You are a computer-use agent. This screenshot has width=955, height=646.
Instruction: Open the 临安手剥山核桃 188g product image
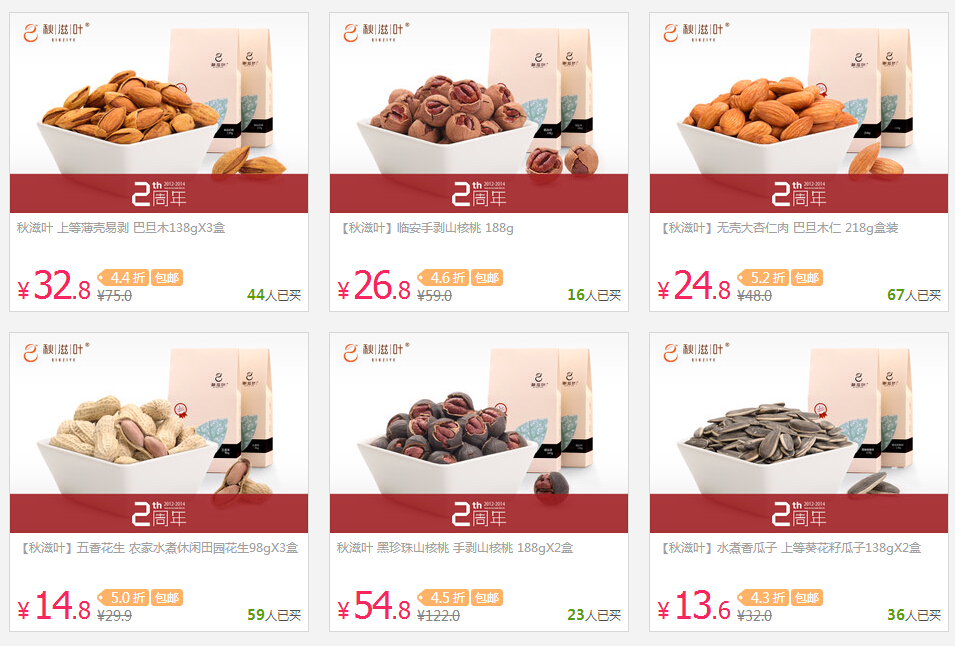[x=479, y=113]
